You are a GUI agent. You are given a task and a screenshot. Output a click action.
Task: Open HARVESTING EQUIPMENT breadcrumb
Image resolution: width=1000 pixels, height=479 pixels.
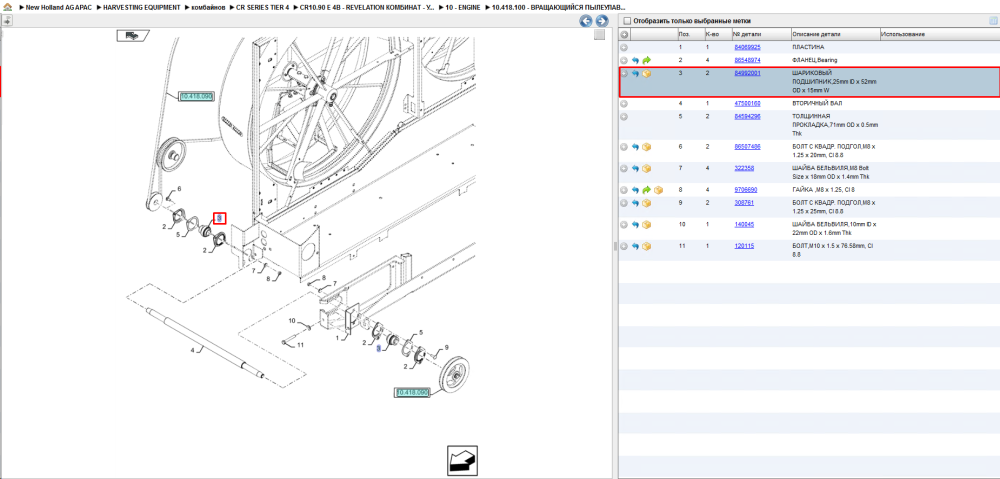point(140,7)
